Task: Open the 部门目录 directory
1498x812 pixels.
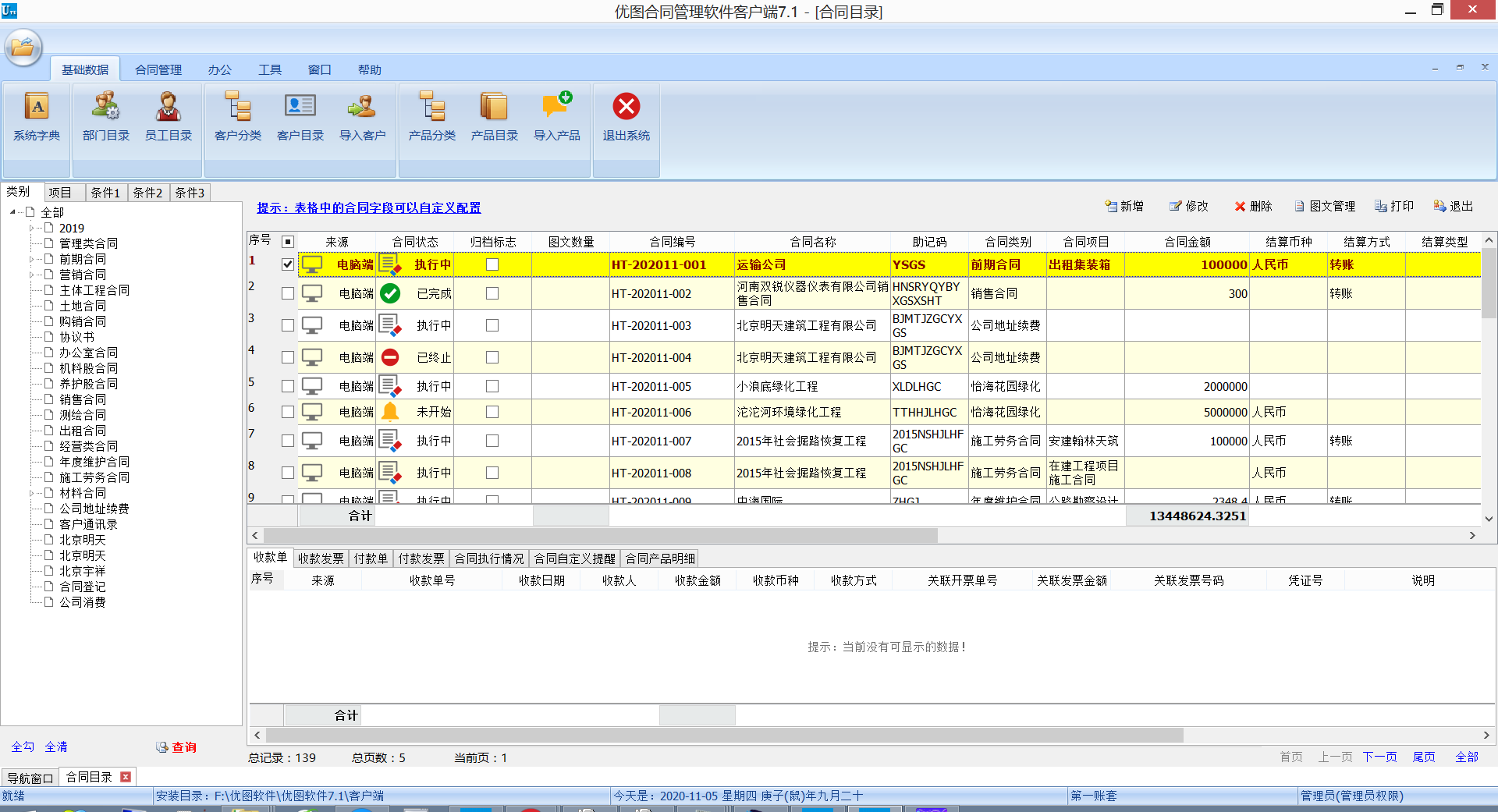Action: point(105,117)
